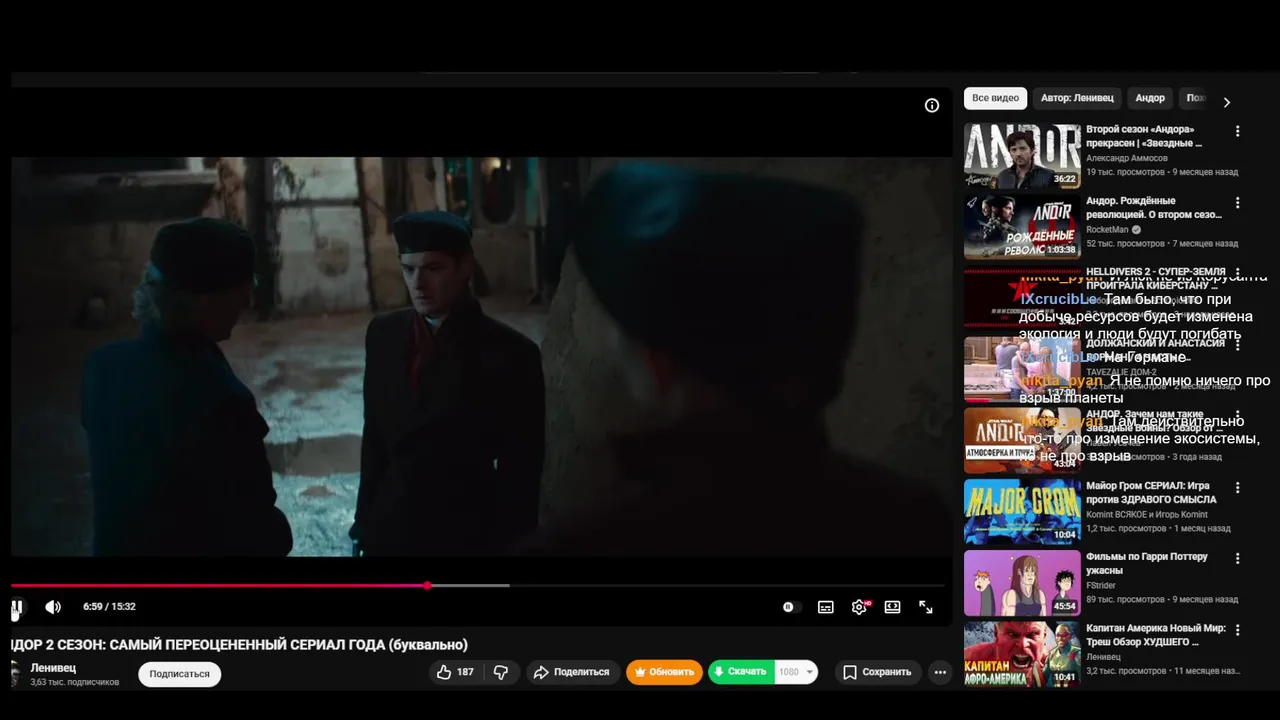Click the main video frame
This screenshot has width=1280, height=720.
480,356
